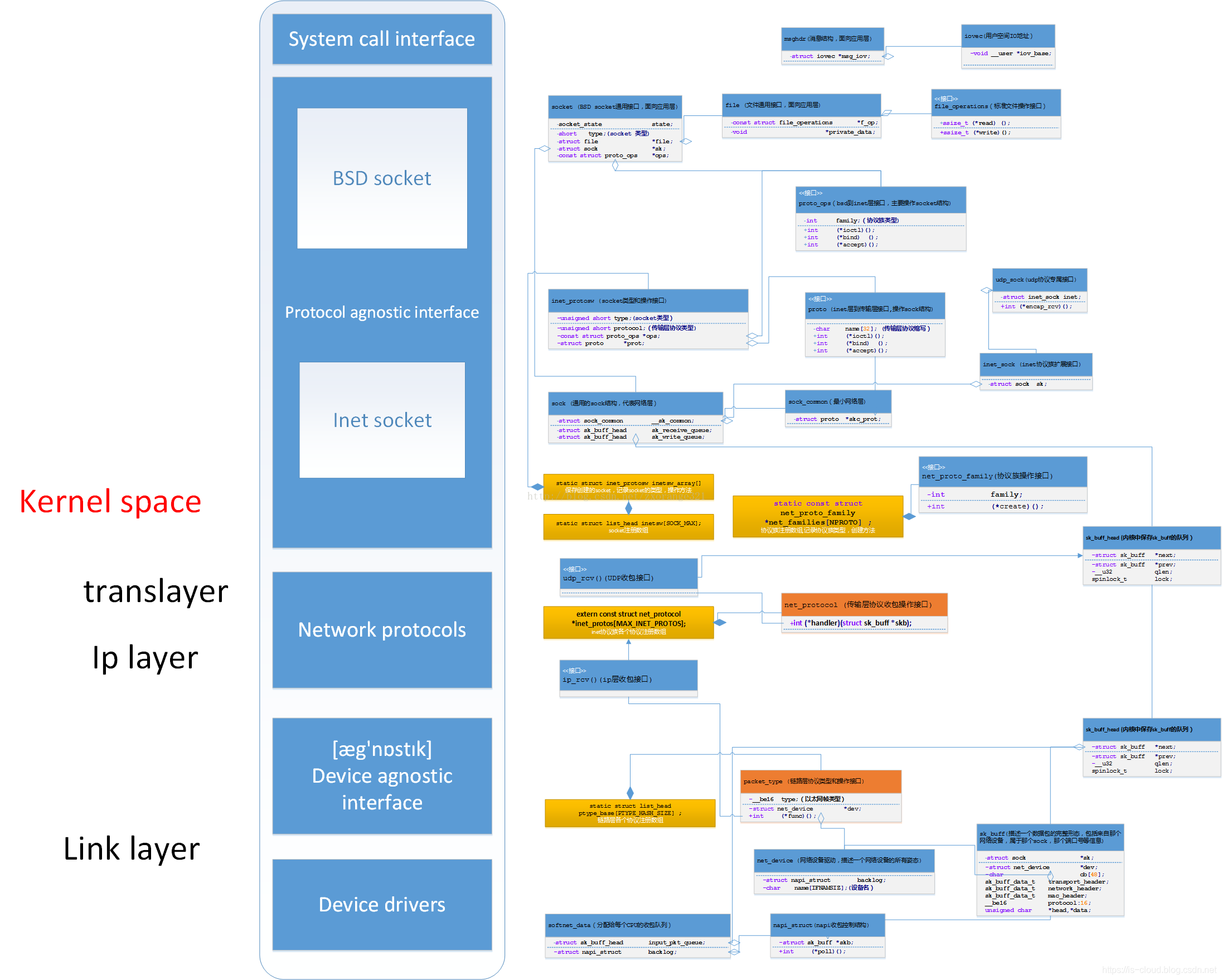1222x980 pixels.
Task: Click the 'struct iovec *msg_iov;' field
Action: [x=830, y=56]
